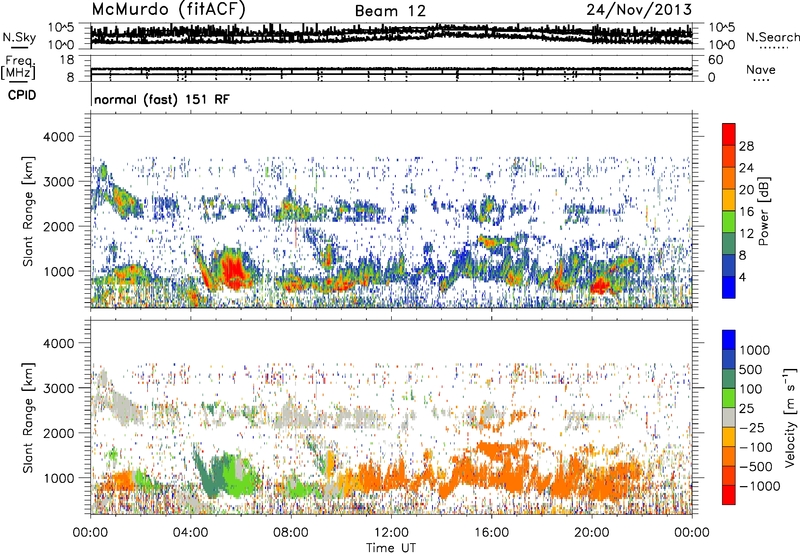This screenshot has width=800, height=554.
Task: Click the McMurdo (fitACF) title text
Action: pyautogui.click(x=168, y=10)
